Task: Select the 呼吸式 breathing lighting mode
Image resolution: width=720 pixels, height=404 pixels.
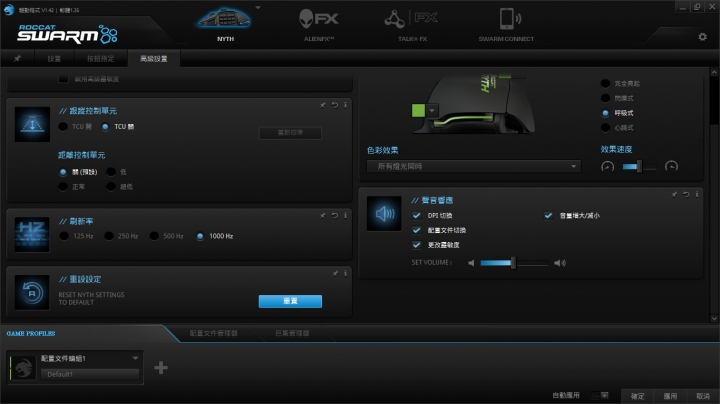Action: [605, 113]
